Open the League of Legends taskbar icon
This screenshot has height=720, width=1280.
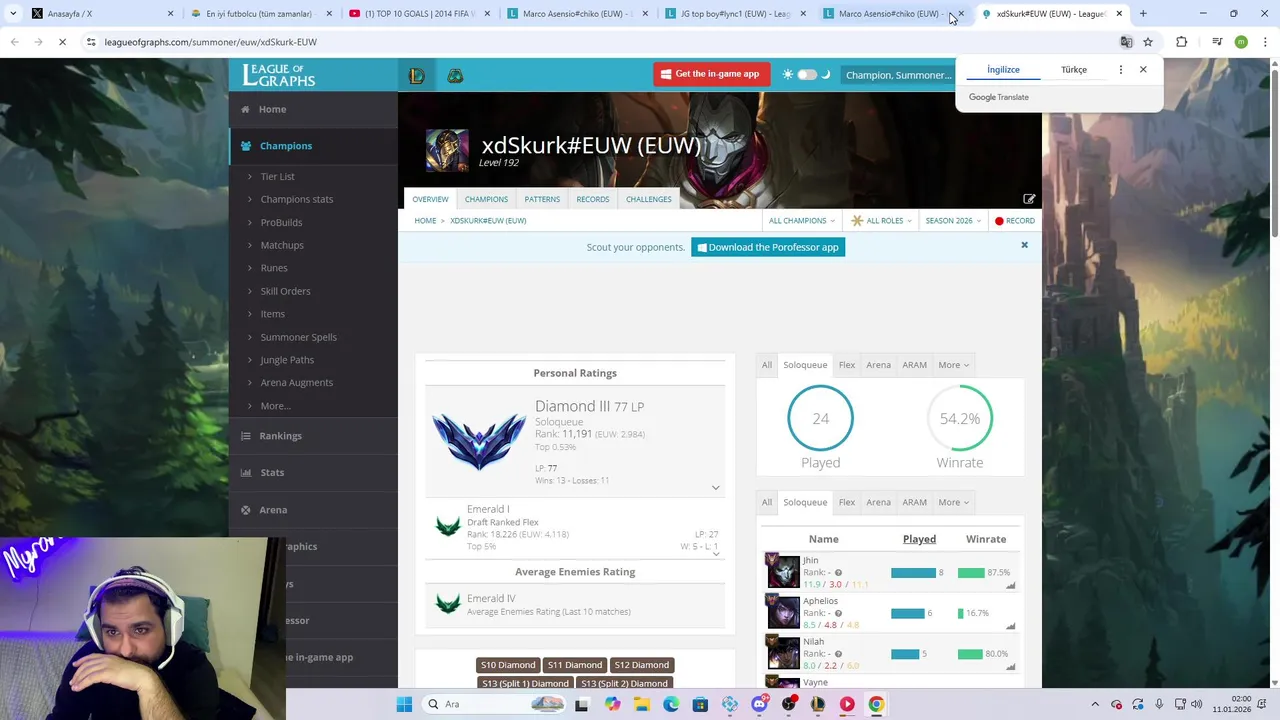point(818,704)
